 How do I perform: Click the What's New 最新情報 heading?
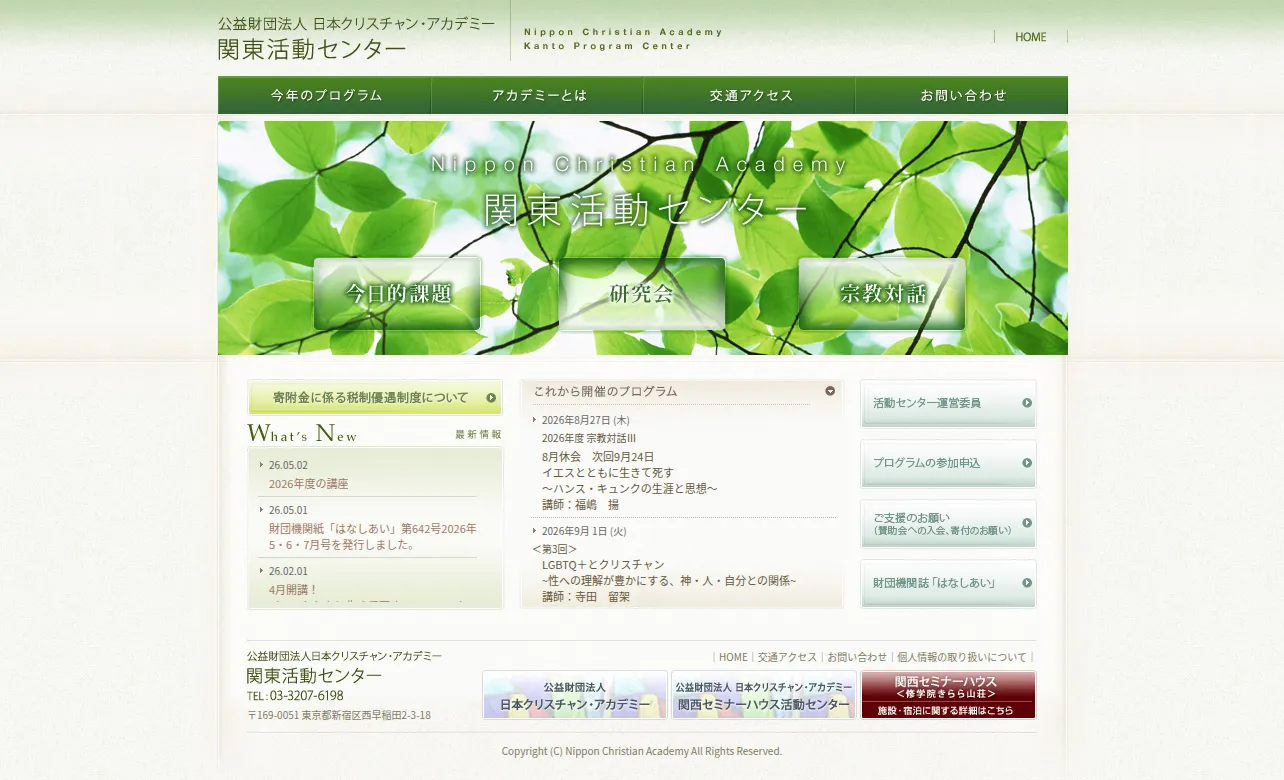(x=375, y=434)
